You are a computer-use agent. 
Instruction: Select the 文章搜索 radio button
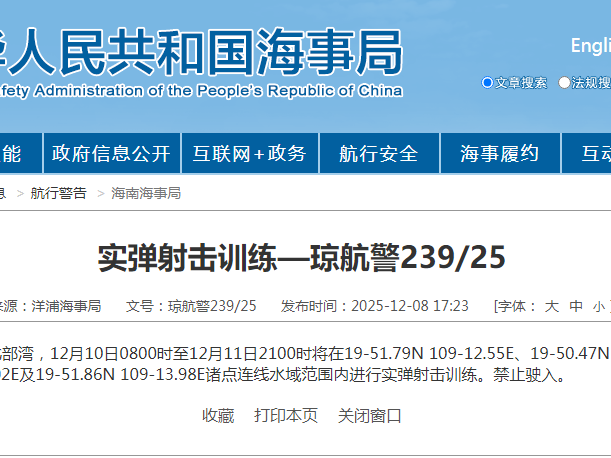[x=488, y=83]
